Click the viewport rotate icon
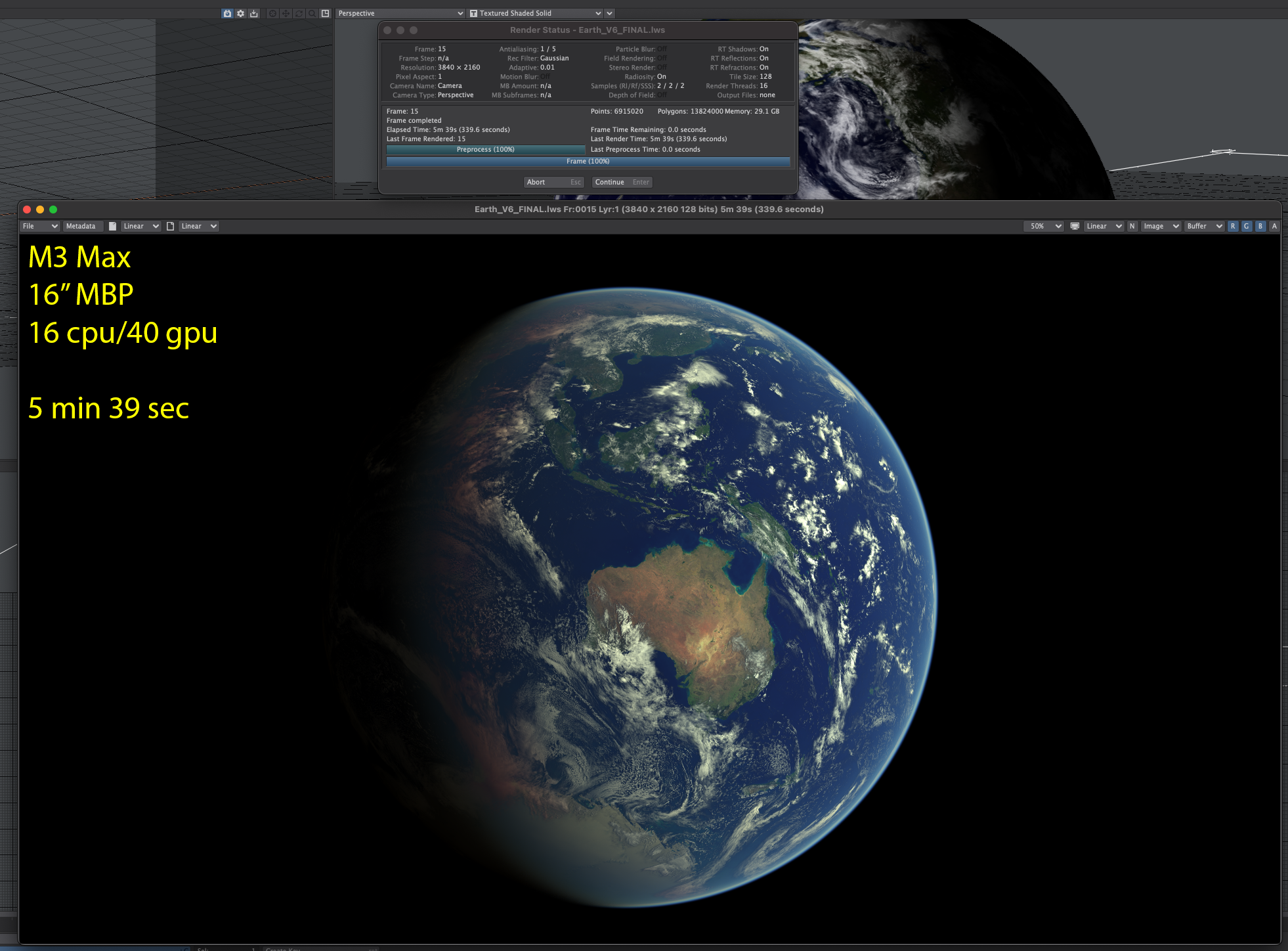Viewport: 1288px width, 951px height. (x=299, y=13)
